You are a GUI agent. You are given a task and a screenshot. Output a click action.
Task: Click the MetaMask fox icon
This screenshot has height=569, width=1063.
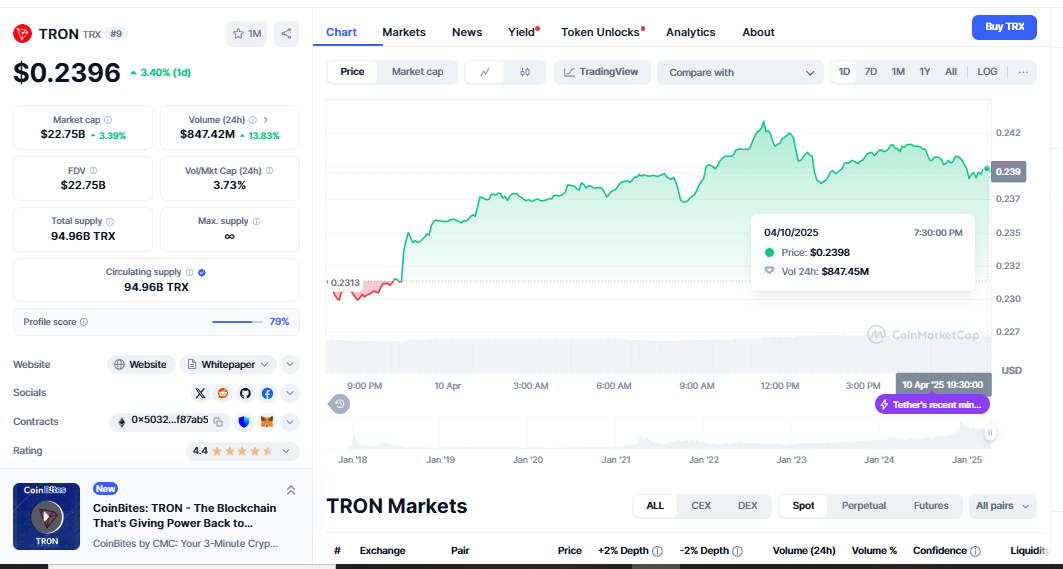(x=268, y=422)
